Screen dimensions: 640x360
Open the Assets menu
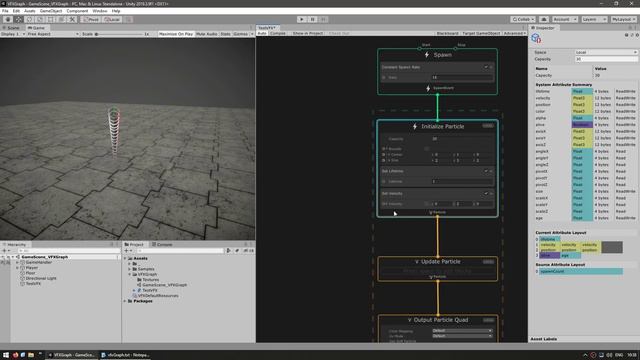click(30, 11)
